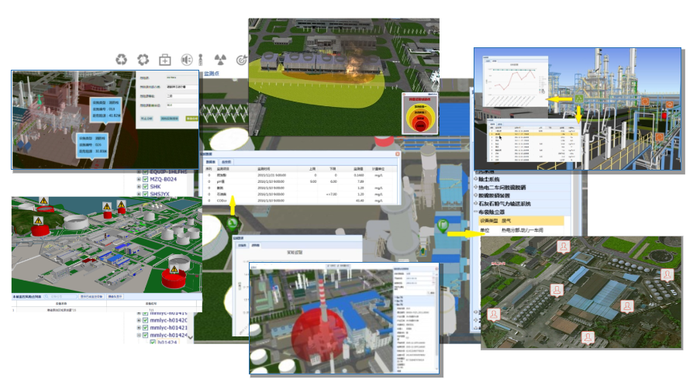Click the target with arrow toolbar icon

point(242,60)
